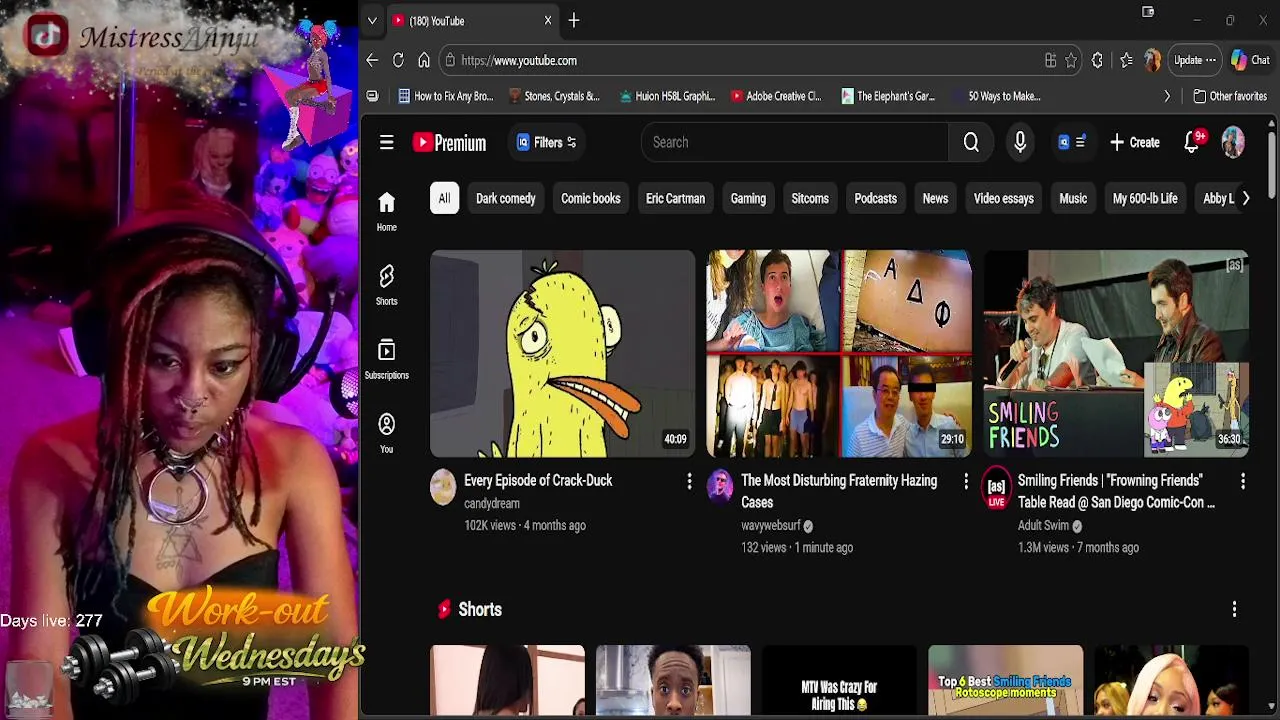
Task: Open YouTube notifications bell
Action: [1192, 142]
